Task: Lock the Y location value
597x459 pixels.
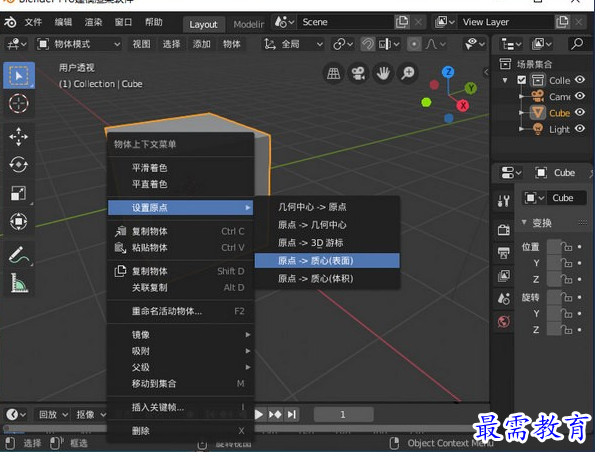Action: click(x=567, y=263)
